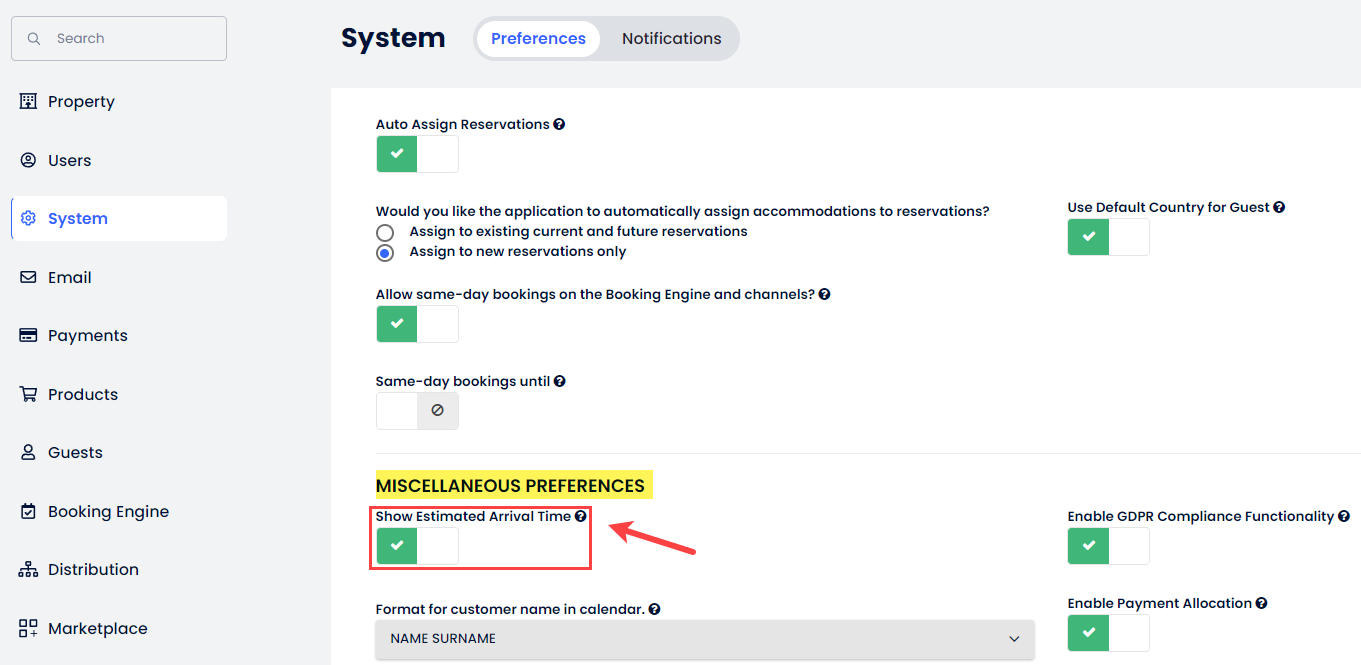Toggle Enable GDPR Compliance Functionality switch

pyautogui.click(x=1108, y=546)
